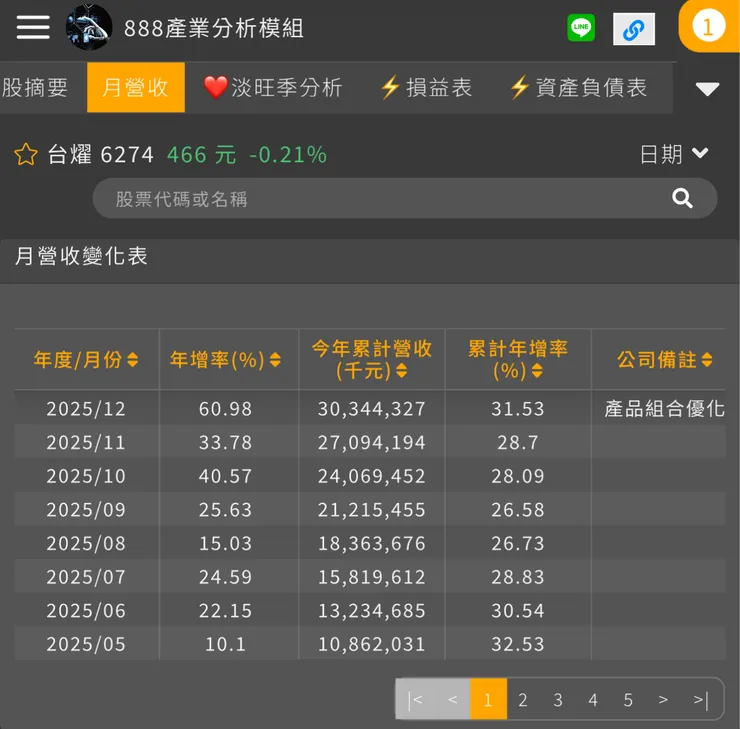Viewport: 740px width, 729px height.
Task: Click the 21,215,455 revenue cell
Action: (372, 510)
